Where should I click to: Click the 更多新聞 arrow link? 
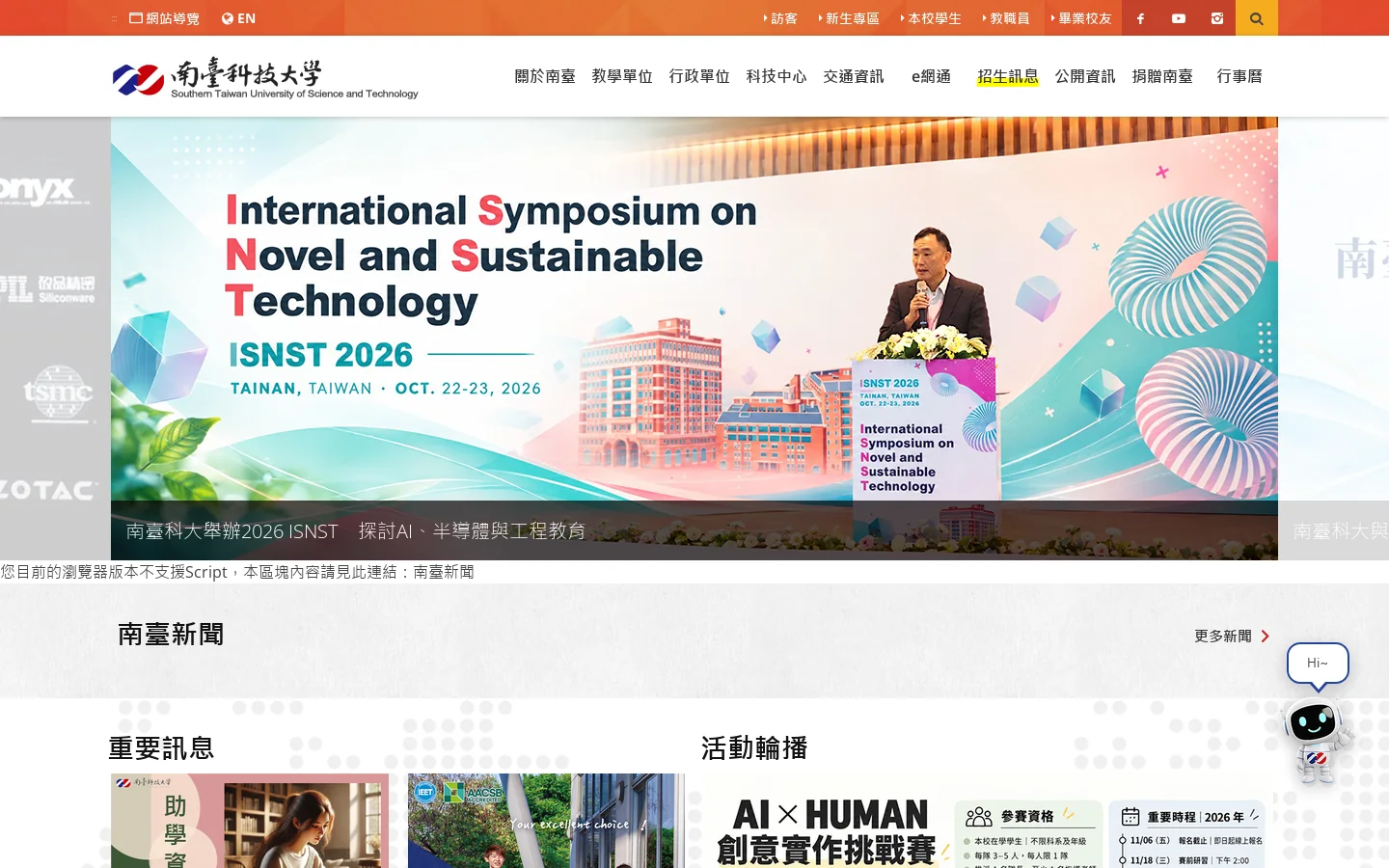pyautogui.click(x=1232, y=636)
